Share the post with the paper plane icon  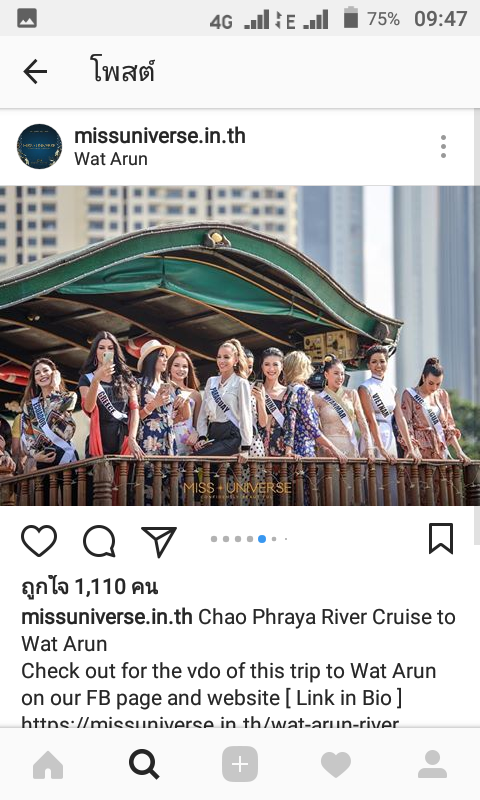pyautogui.click(x=159, y=541)
